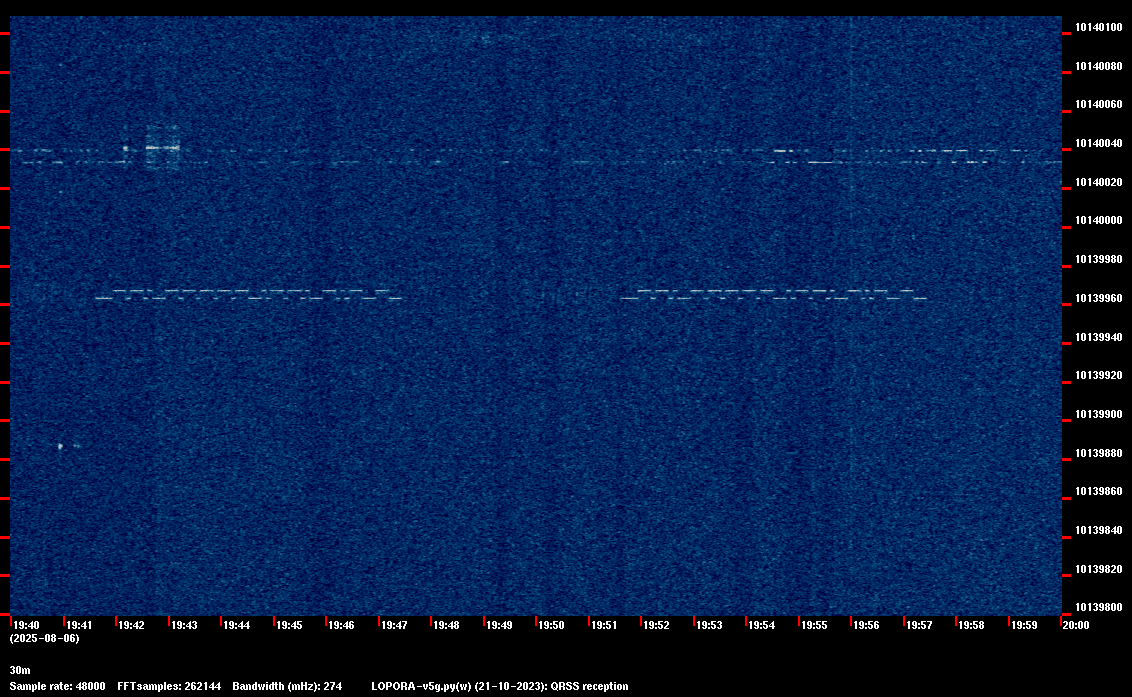Click the 19:40 time label
The width and height of the screenshot is (1132, 697).
tap(27, 625)
